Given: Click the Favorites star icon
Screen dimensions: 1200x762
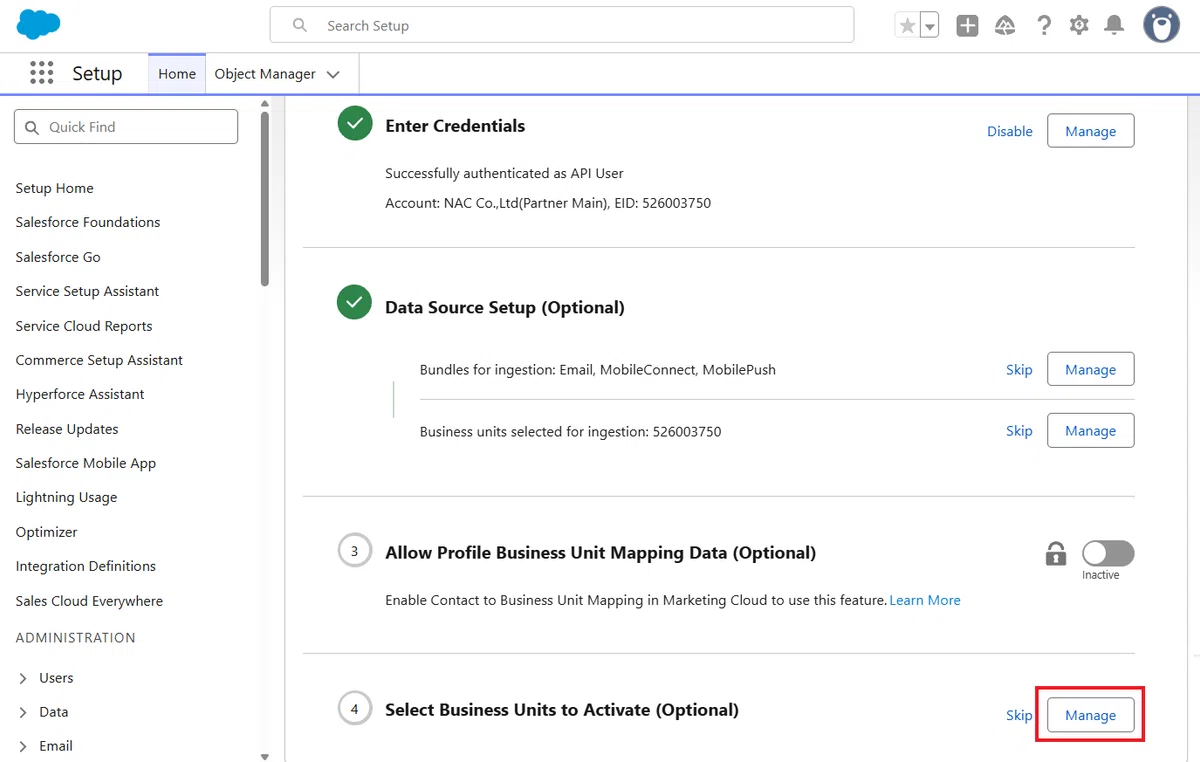Looking at the screenshot, I should coord(907,26).
